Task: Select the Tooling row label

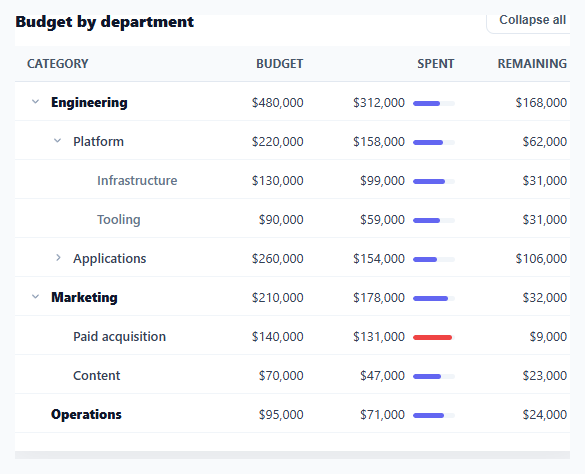Action: coord(119,219)
